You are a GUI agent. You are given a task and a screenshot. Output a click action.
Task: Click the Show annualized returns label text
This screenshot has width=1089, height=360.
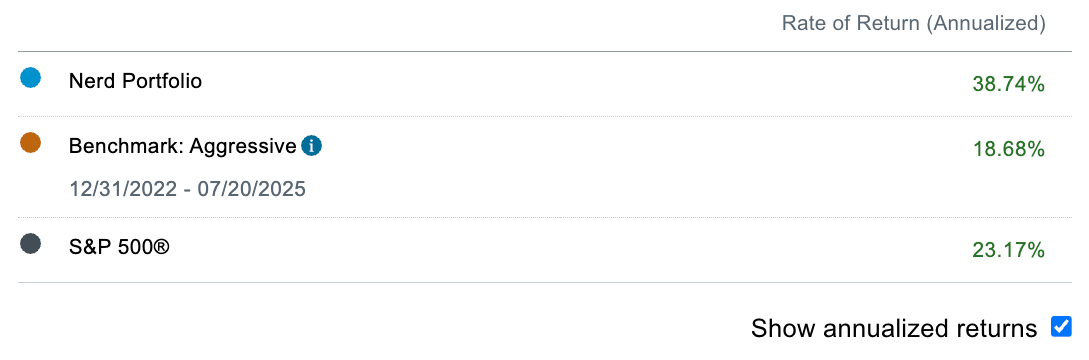click(x=895, y=327)
